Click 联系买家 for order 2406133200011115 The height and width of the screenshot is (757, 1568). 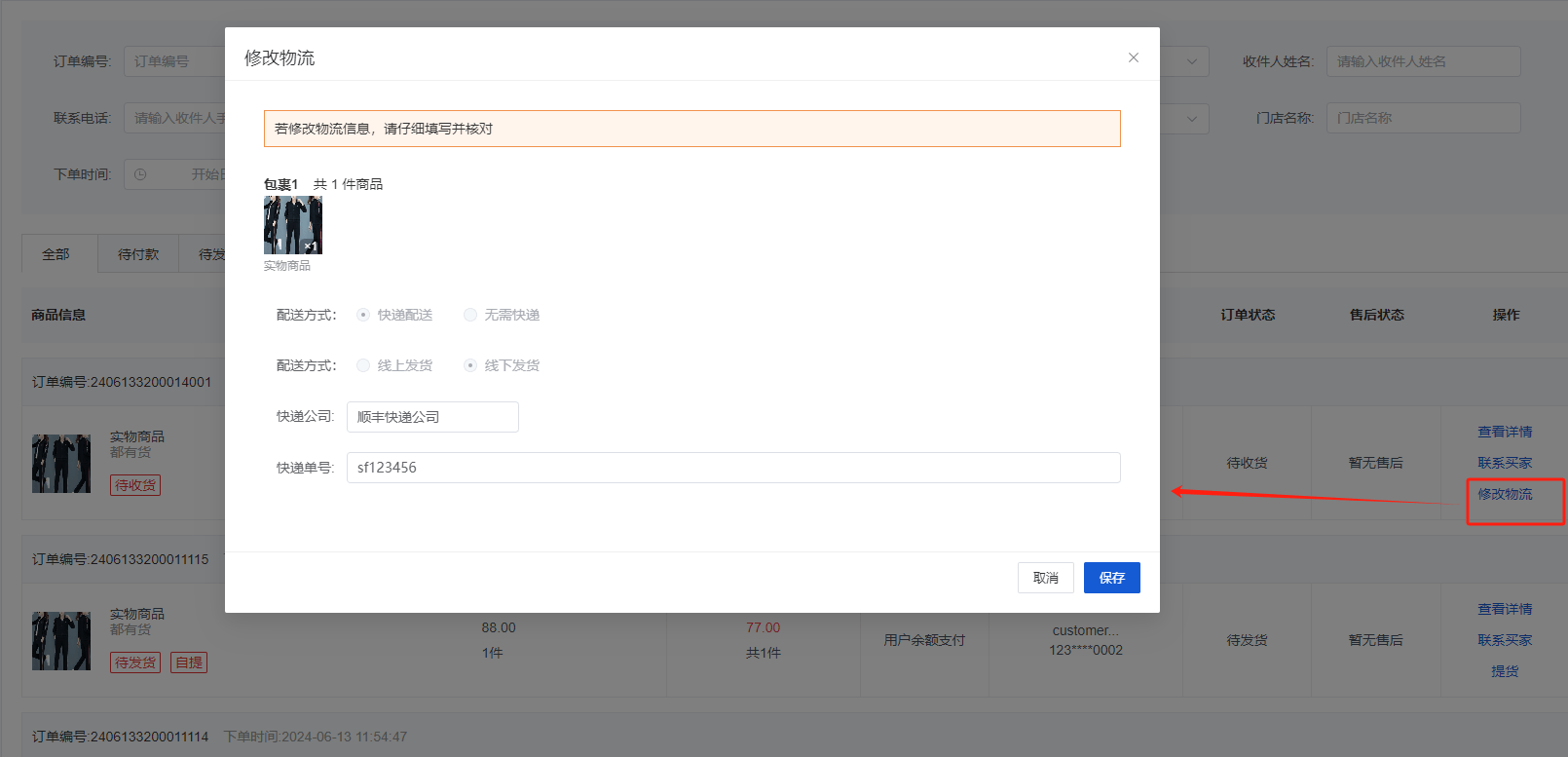click(x=1505, y=640)
